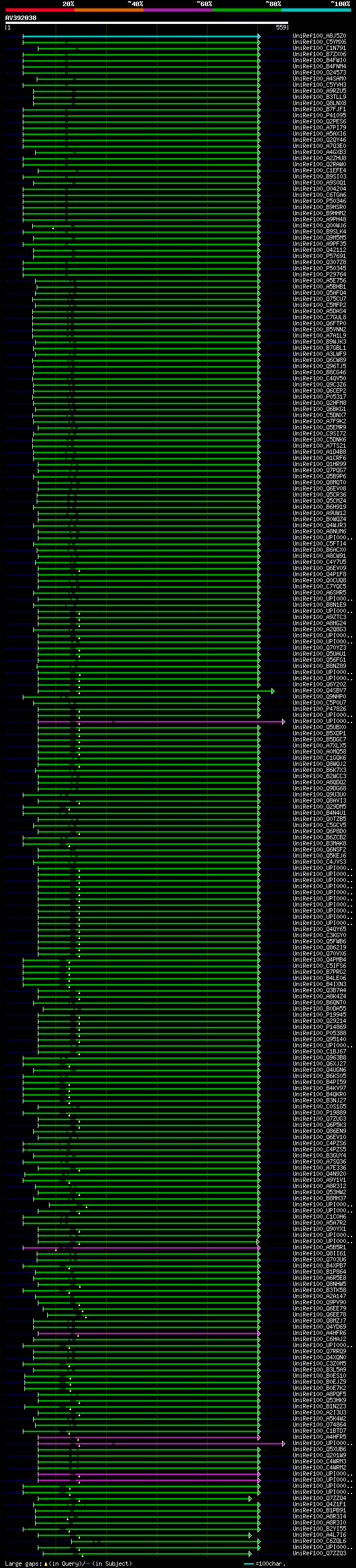The width and height of the screenshot is (356, 1568).
Task: Select hit label UniRef100_A4GXB3
Action: [x=319, y=152]
